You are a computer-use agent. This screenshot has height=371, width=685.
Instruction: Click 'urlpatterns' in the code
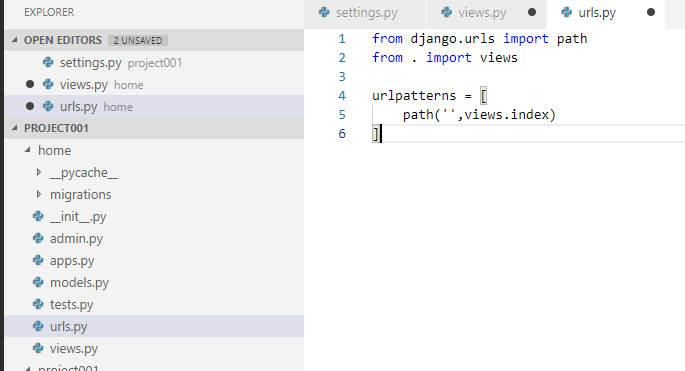[414, 96]
